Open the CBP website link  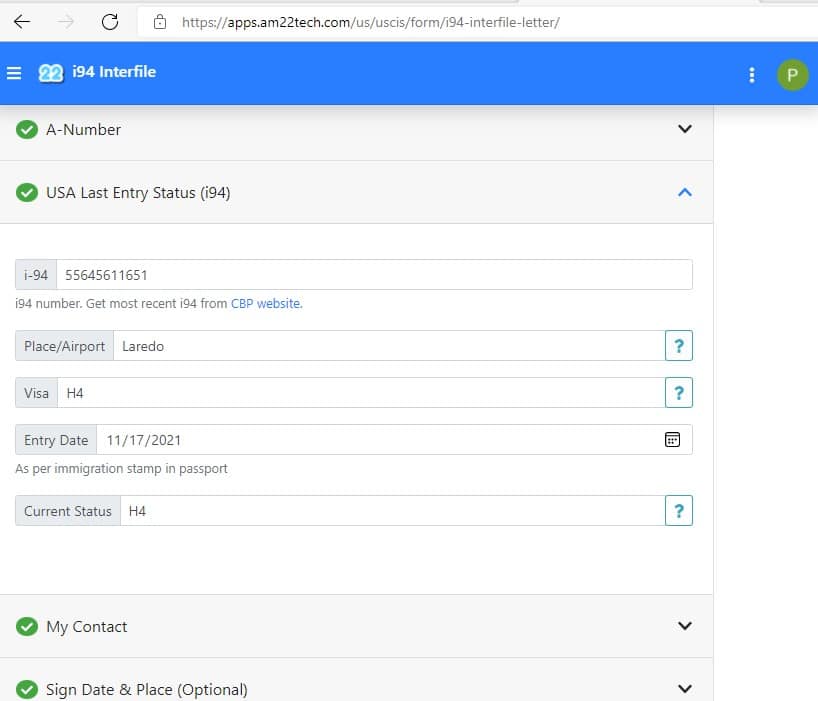click(266, 304)
